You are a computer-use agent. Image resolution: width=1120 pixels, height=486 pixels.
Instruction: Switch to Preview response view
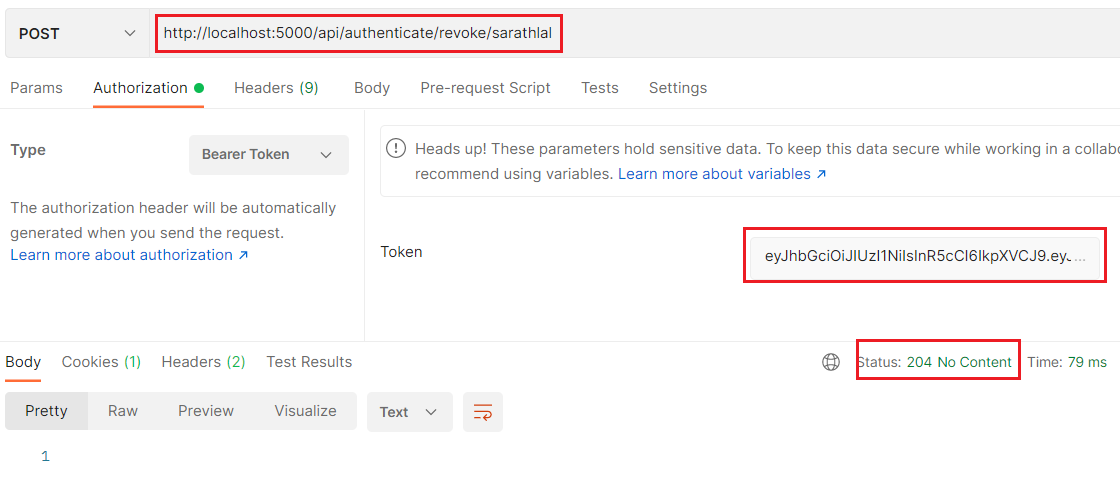[x=206, y=411]
